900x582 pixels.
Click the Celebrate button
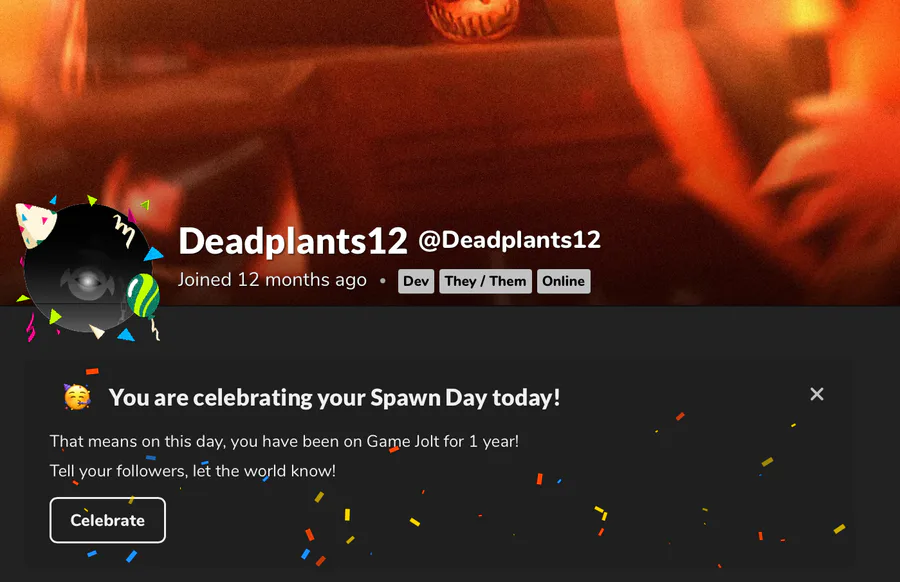click(107, 520)
